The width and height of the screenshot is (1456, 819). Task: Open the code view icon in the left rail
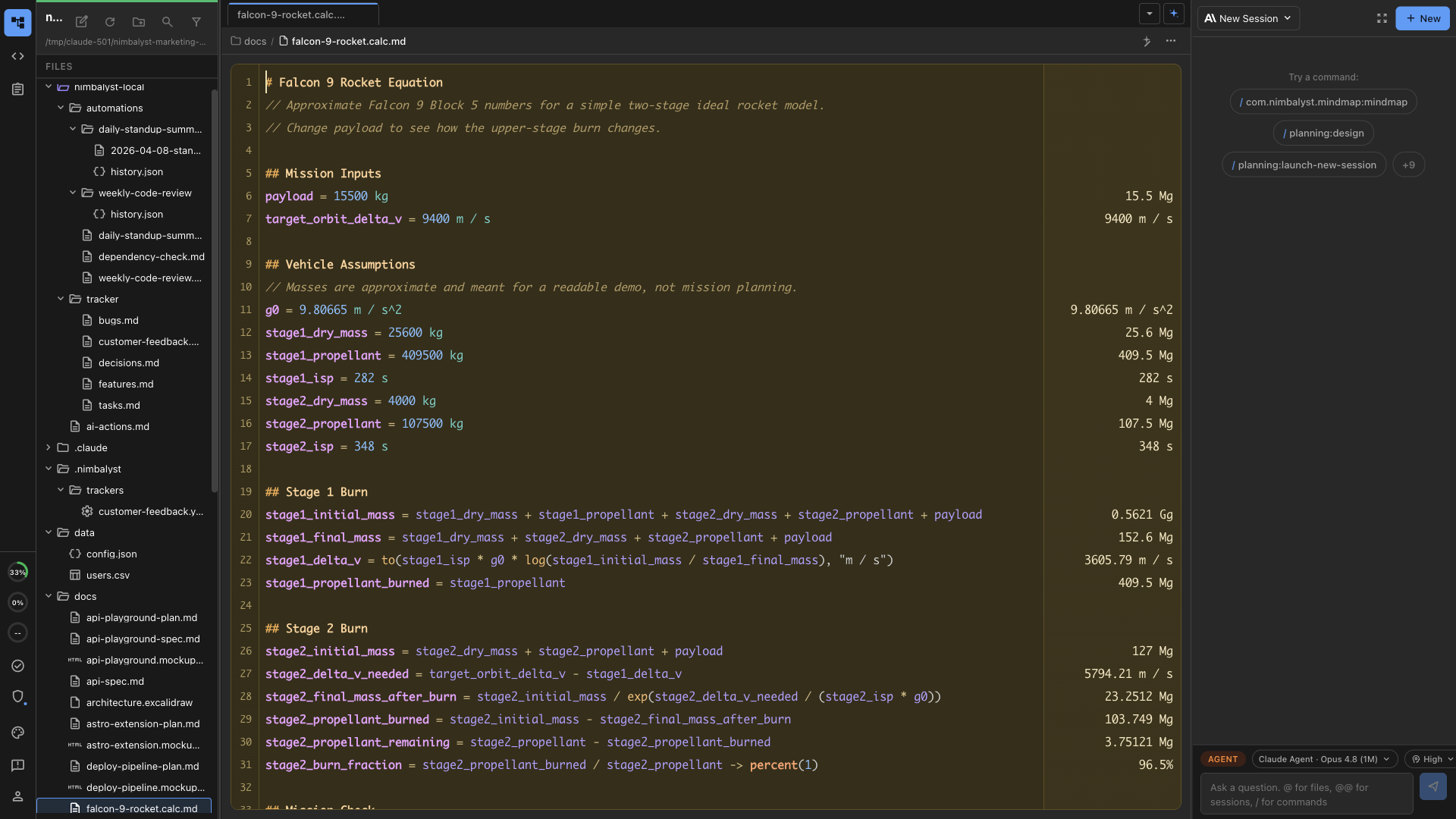point(17,56)
